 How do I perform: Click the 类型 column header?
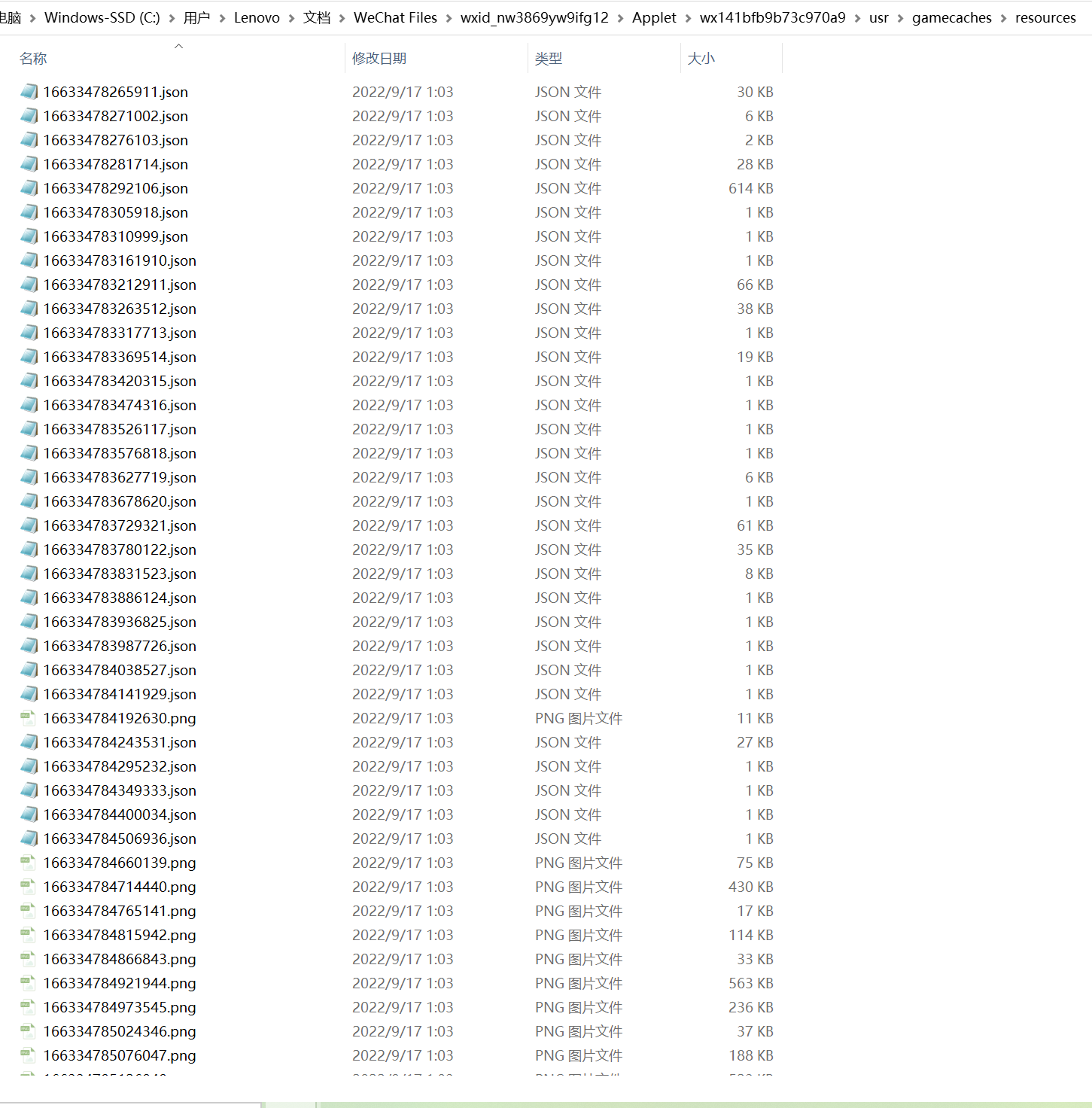(549, 59)
